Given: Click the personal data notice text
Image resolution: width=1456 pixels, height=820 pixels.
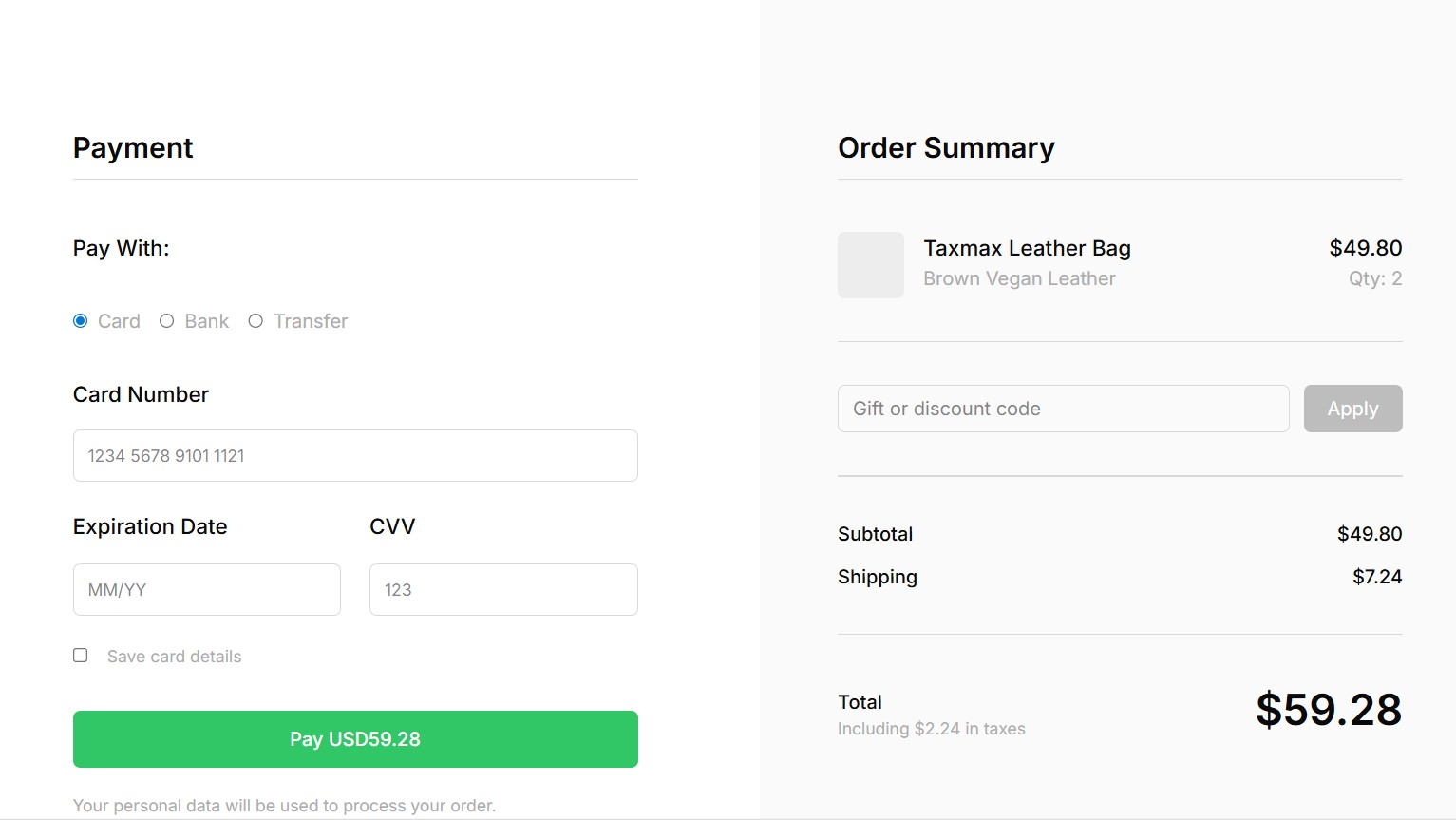Looking at the screenshot, I should point(284,806).
